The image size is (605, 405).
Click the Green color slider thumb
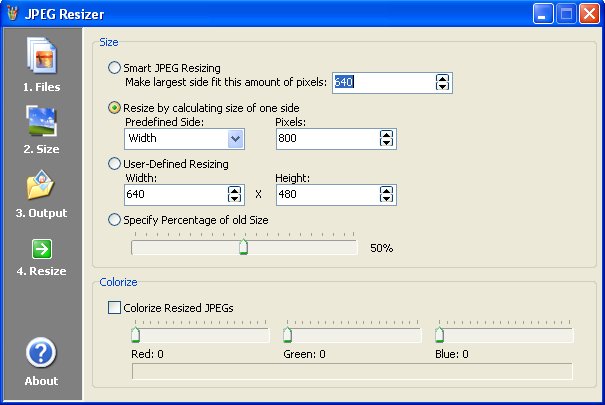287,335
